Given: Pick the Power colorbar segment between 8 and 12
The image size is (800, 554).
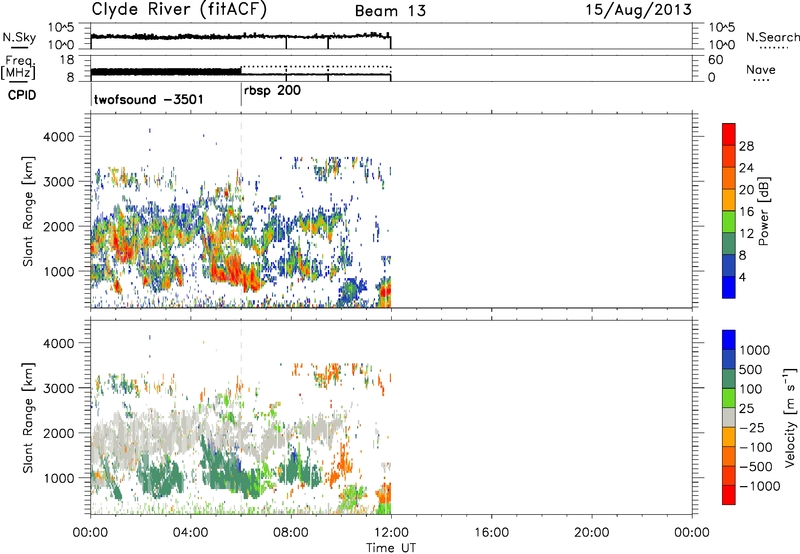Looking at the screenshot, I should point(729,244).
